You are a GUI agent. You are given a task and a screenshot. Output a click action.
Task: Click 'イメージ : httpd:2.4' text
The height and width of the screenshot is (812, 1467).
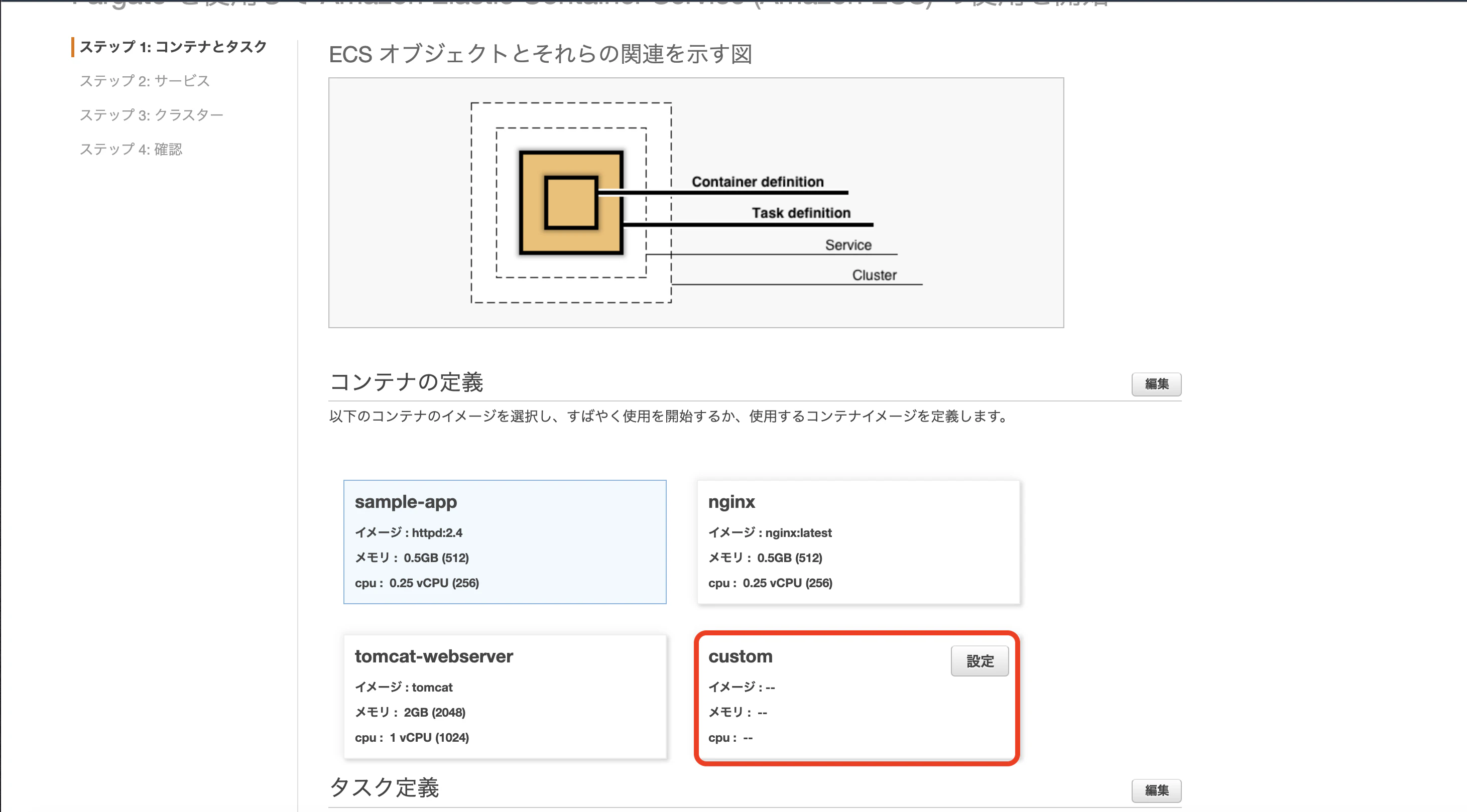pyautogui.click(x=408, y=532)
